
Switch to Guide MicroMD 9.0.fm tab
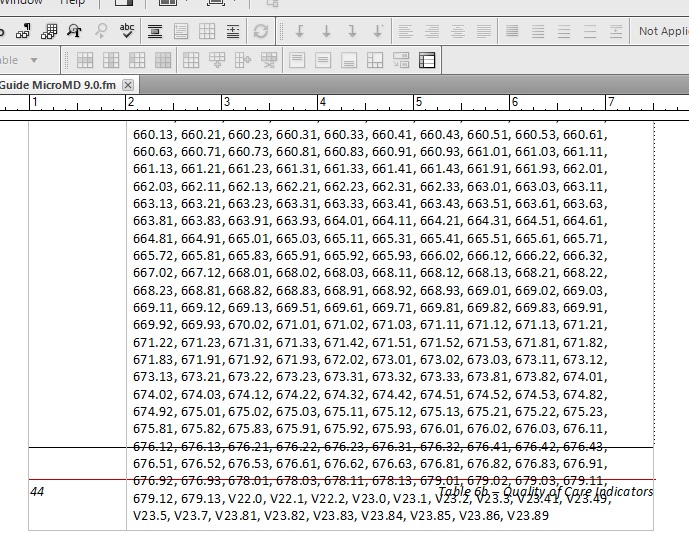[x=58, y=85]
